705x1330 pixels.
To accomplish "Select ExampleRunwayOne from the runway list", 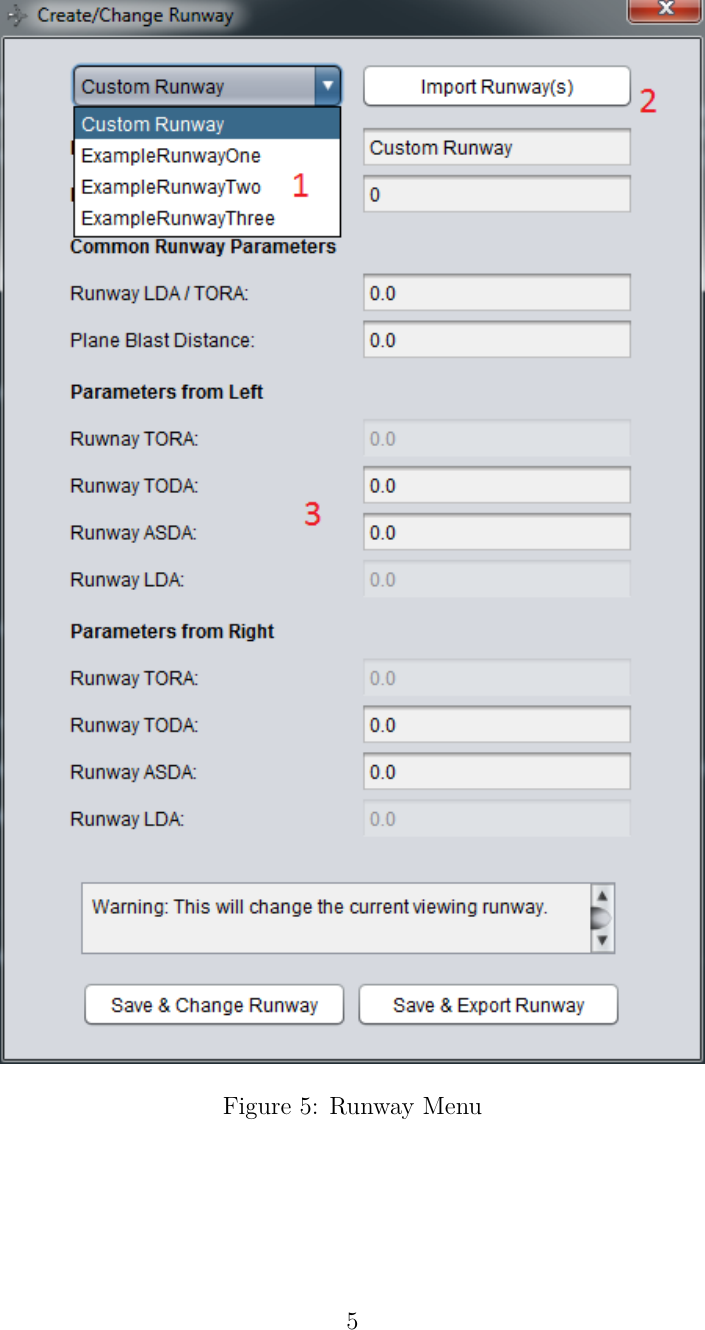I will point(171,155).
